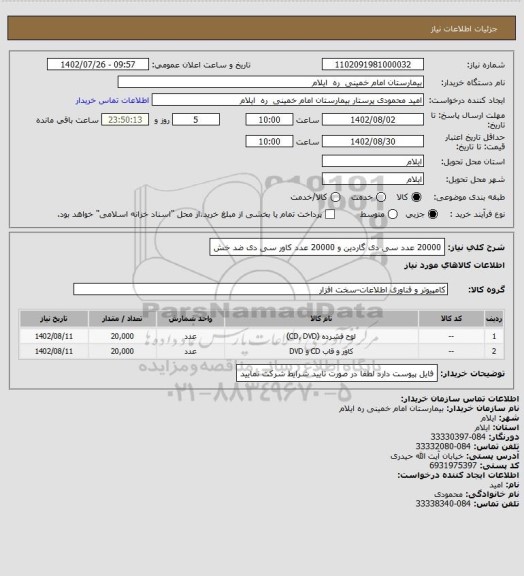Open the اطلاعات تماس خریدار link
The height and width of the screenshot is (576, 524).
coord(112,101)
